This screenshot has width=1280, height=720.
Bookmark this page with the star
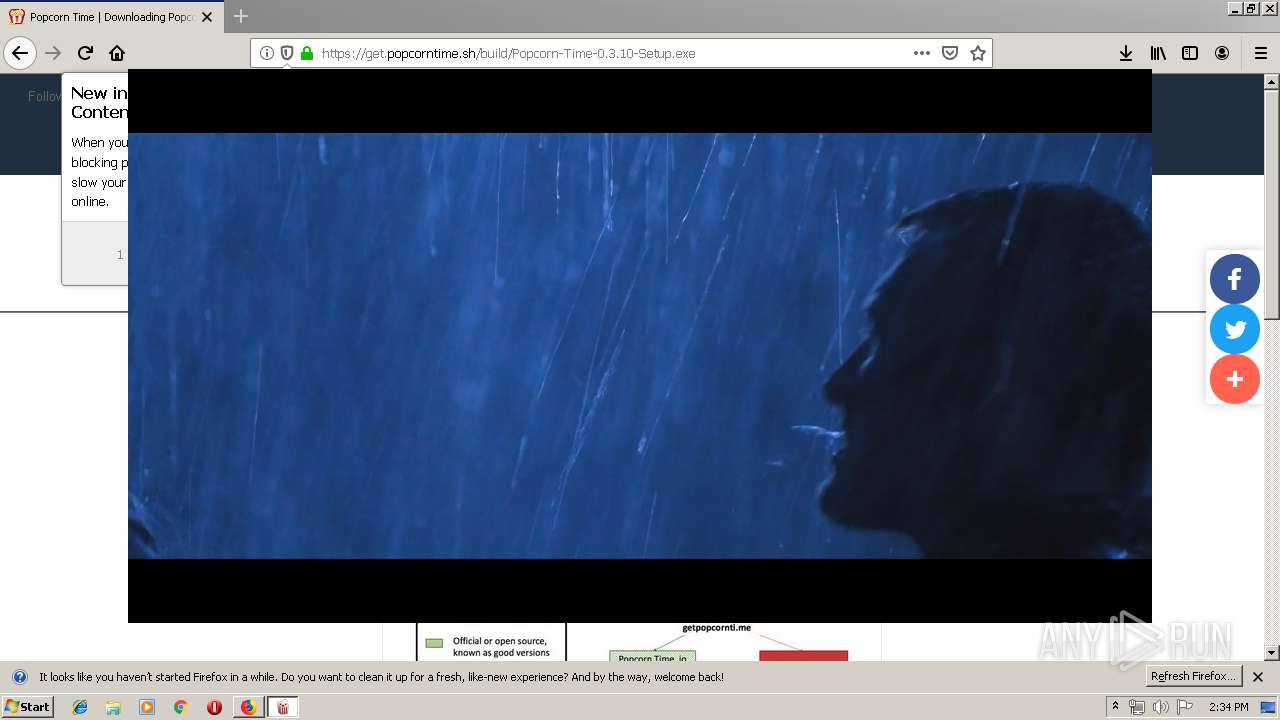click(978, 53)
